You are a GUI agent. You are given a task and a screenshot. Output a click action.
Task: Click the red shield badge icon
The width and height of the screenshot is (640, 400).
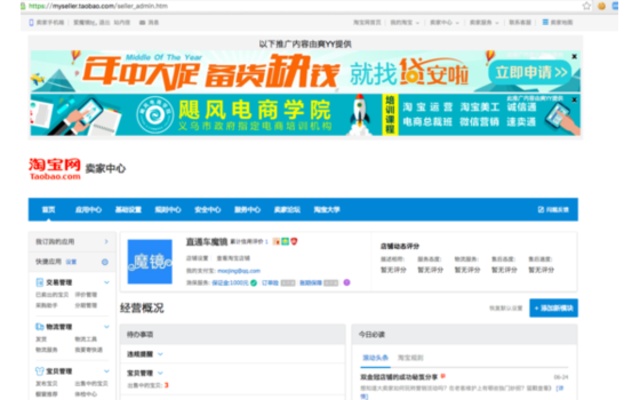pos(294,242)
